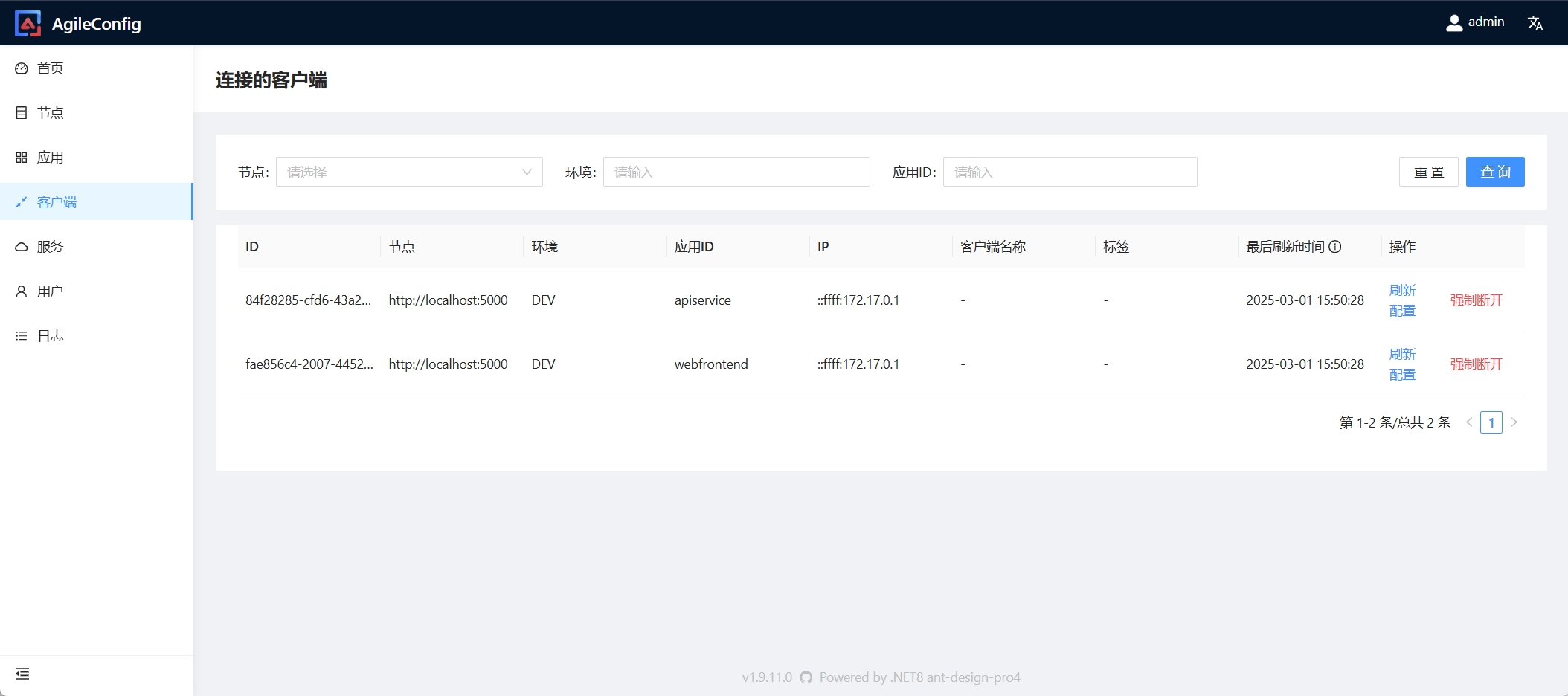Screen dimensions: 1568x696
Task: Navigate to 用户 in sidebar
Action: 50,291
